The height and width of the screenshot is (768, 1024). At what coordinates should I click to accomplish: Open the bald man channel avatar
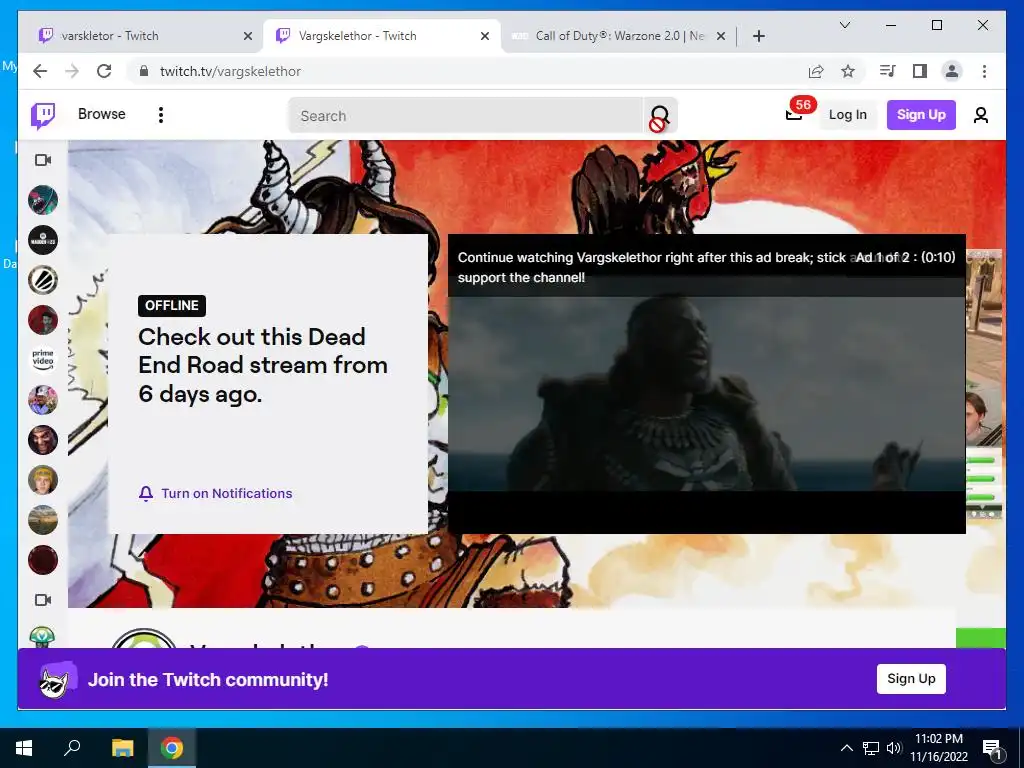pyautogui.click(x=42, y=440)
